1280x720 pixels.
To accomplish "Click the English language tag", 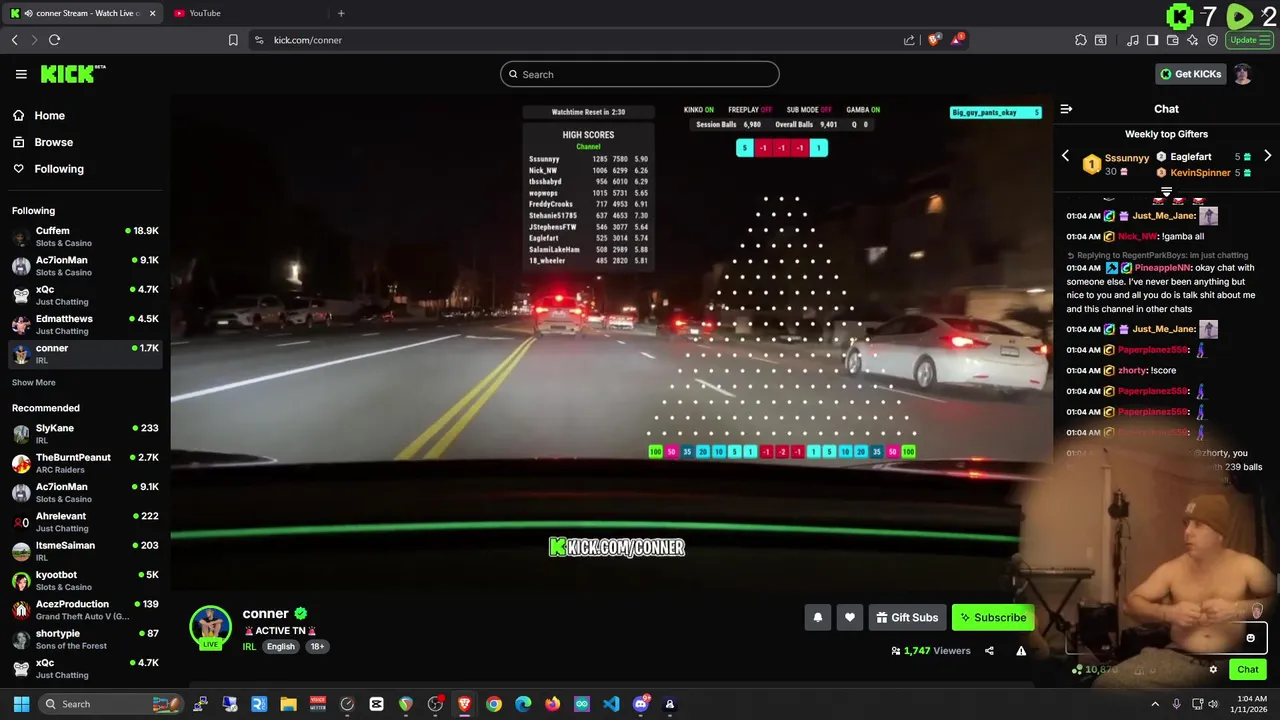I will pyautogui.click(x=281, y=647).
